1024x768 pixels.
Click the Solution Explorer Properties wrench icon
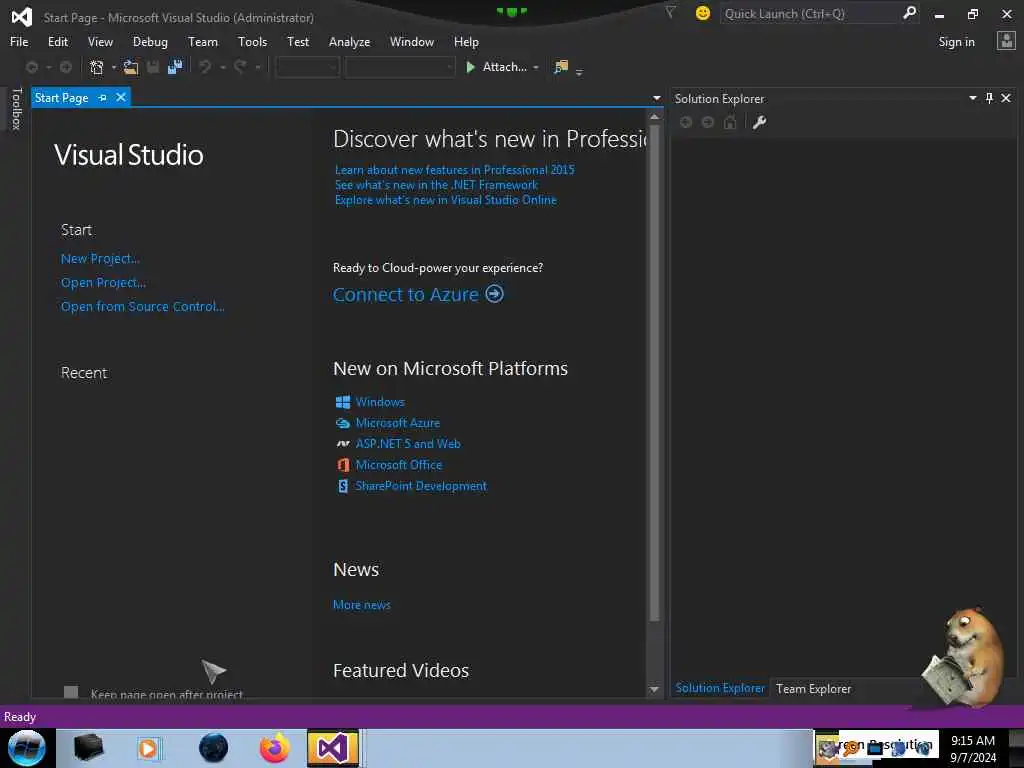(x=759, y=122)
